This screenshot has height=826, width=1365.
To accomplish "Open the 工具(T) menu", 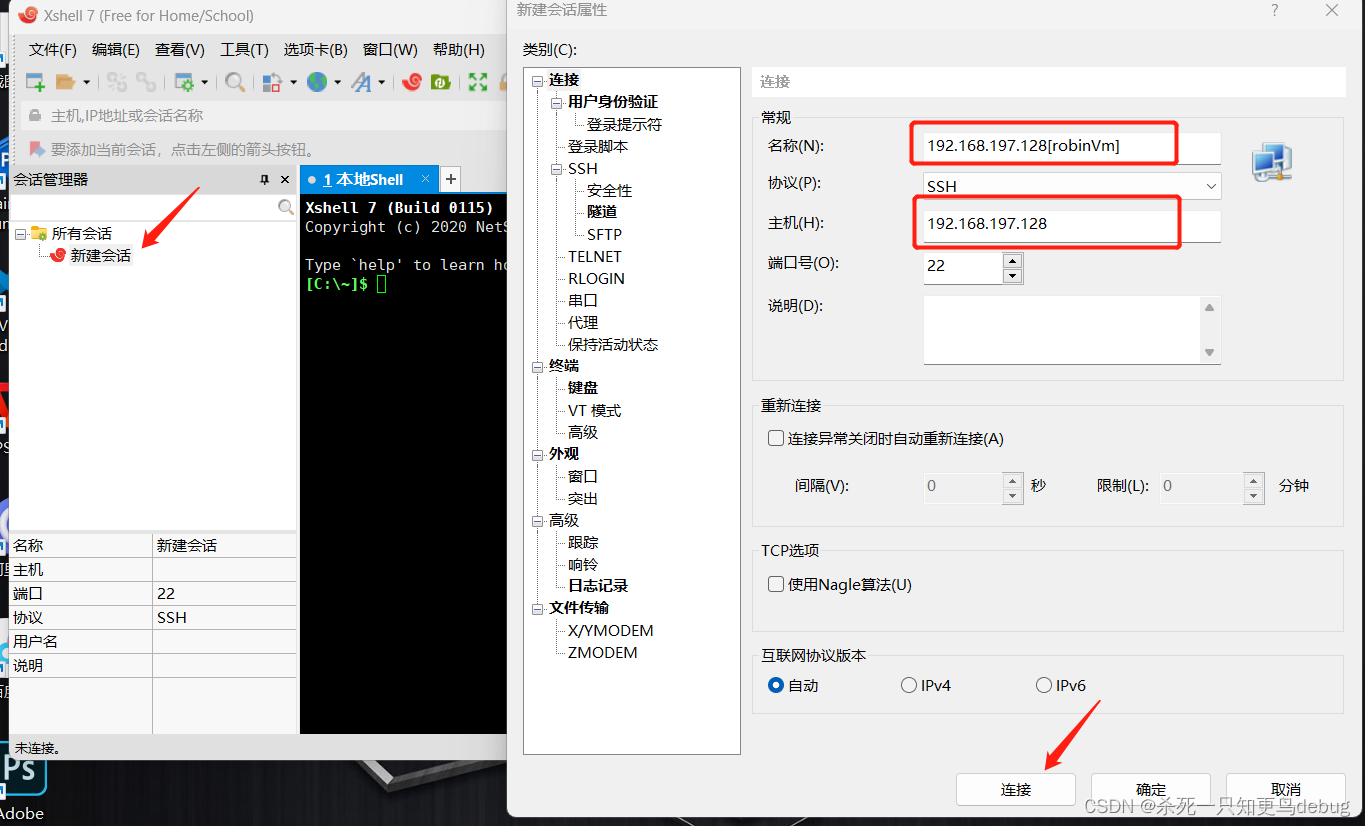I will [x=244, y=49].
